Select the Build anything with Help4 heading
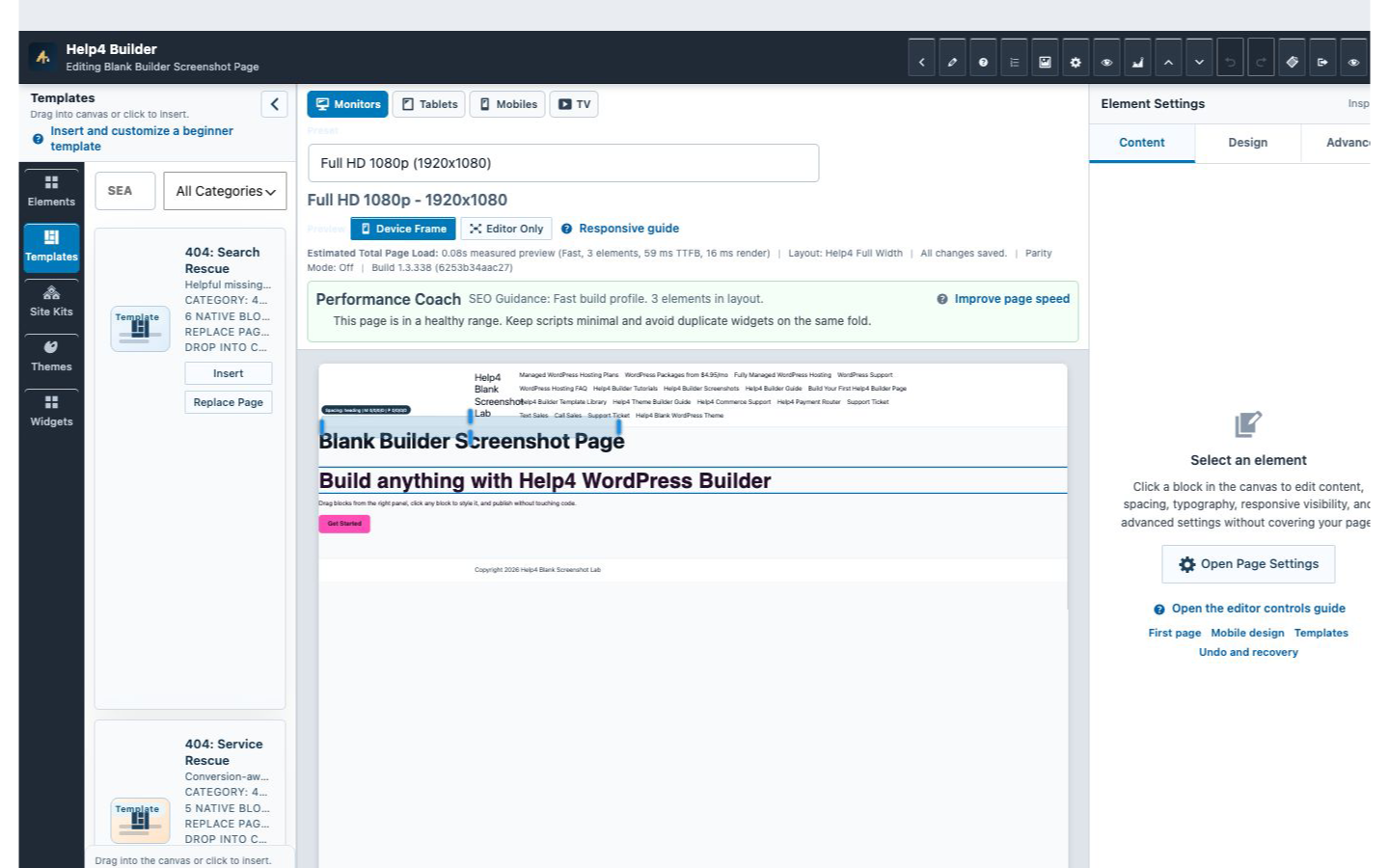Image resolution: width=1389 pixels, height=868 pixels. click(545, 480)
